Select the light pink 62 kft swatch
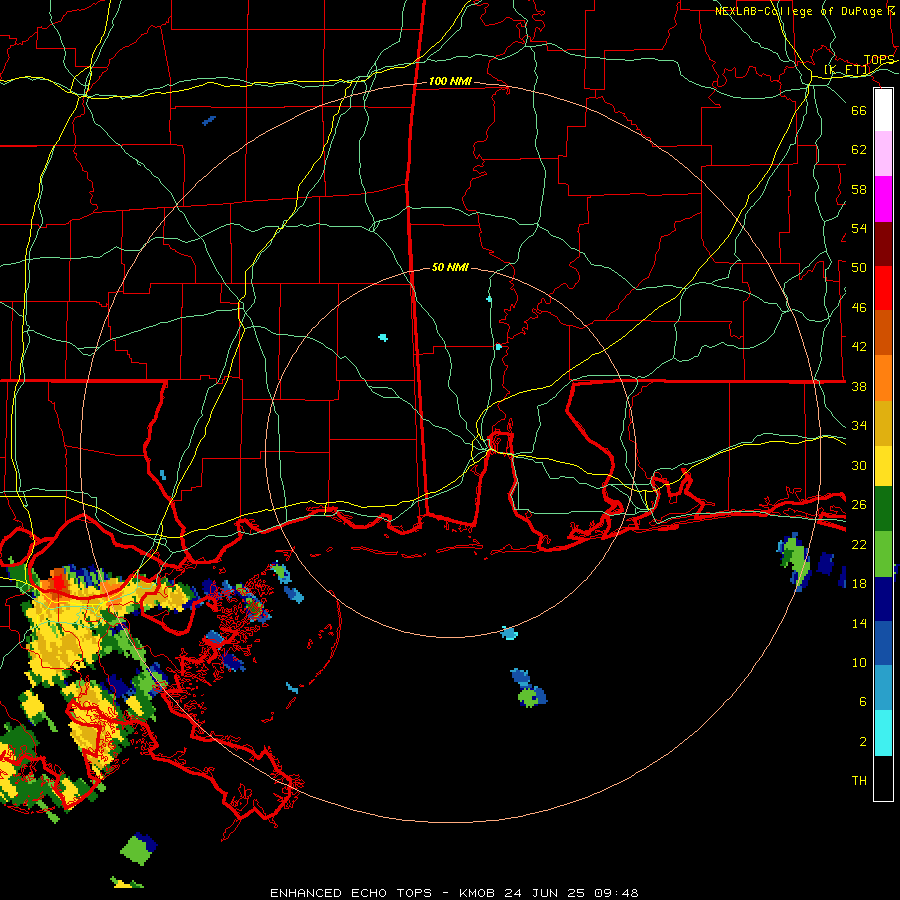The width and height of the screenshot is (900, 900). click(883, 154)
